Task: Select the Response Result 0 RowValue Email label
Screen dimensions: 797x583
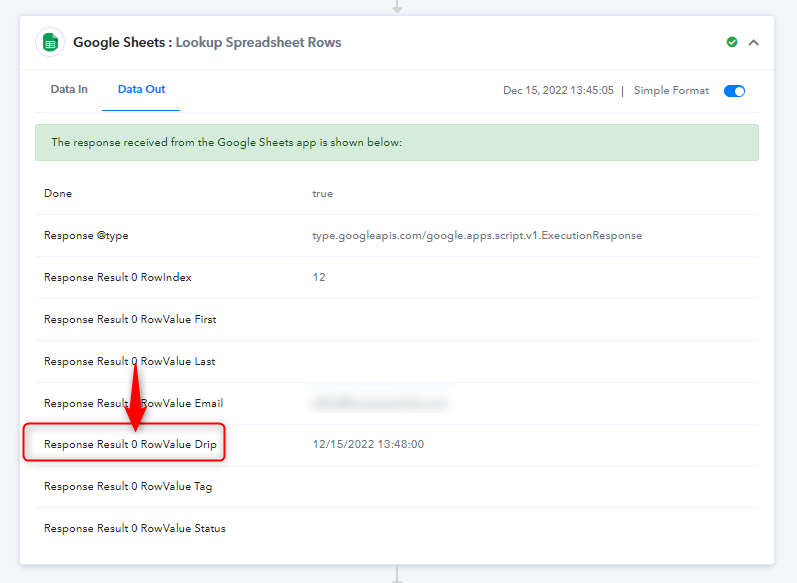Action: pos(133,404)
